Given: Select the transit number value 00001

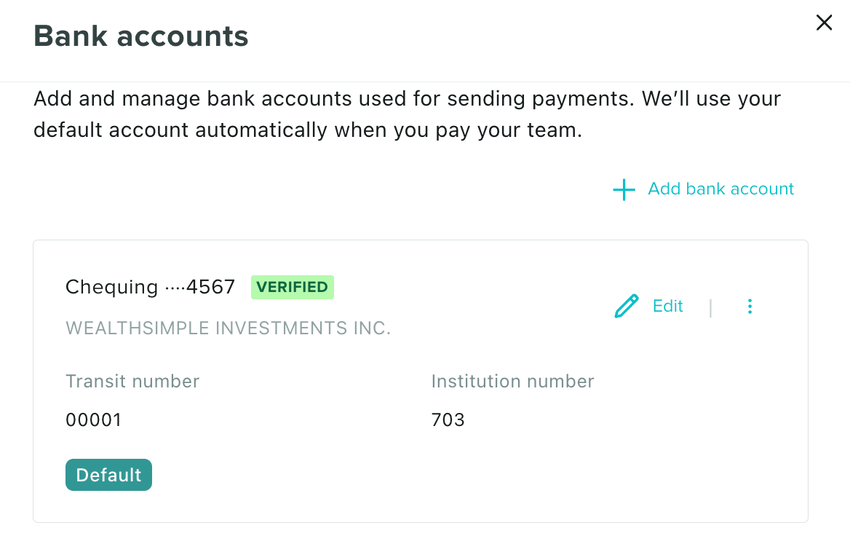Looking at the screenshot, I should pos(93,420).
